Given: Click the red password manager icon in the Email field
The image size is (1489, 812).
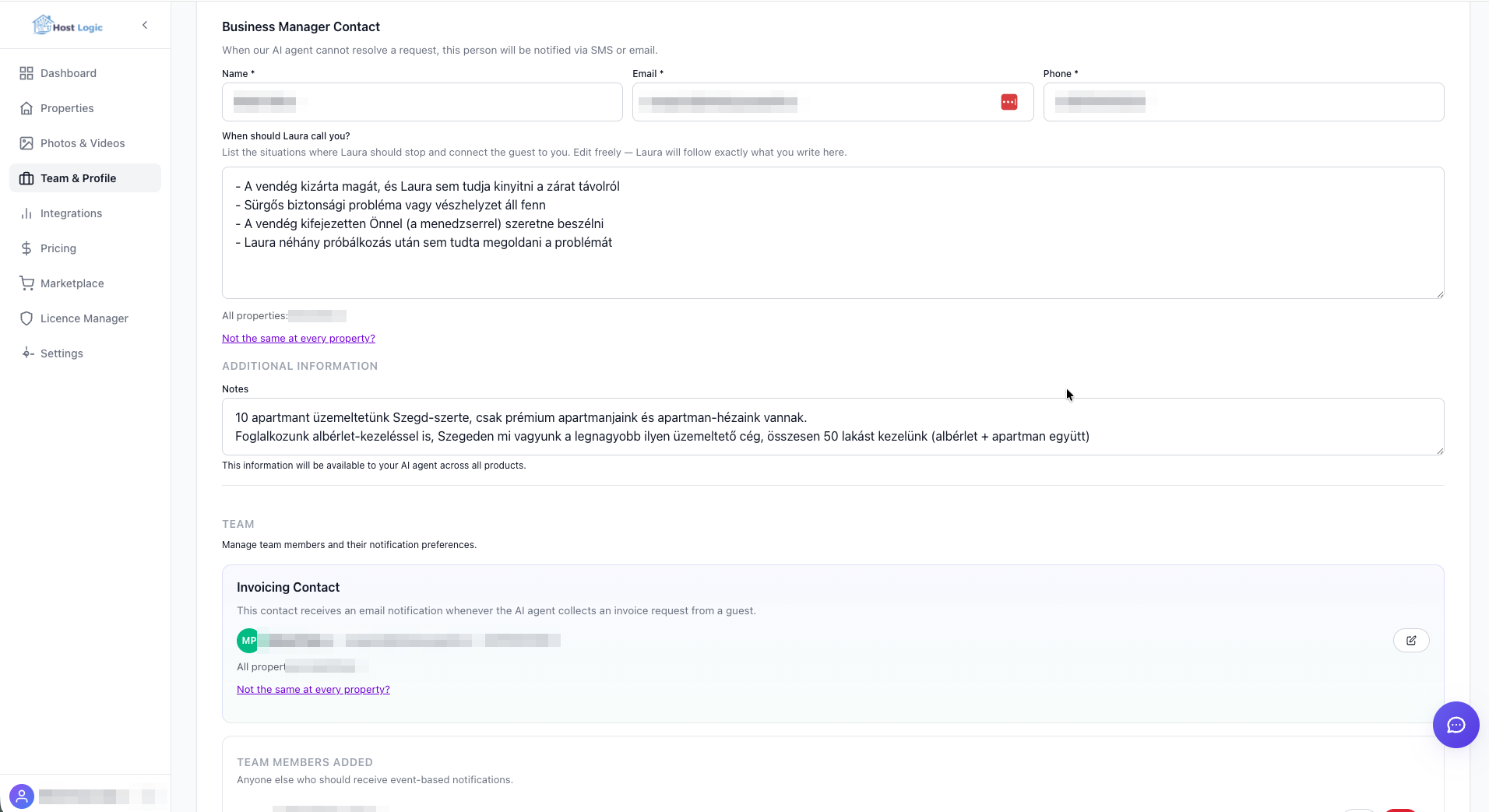Looking at the screenshot, I should point(1009,102).
